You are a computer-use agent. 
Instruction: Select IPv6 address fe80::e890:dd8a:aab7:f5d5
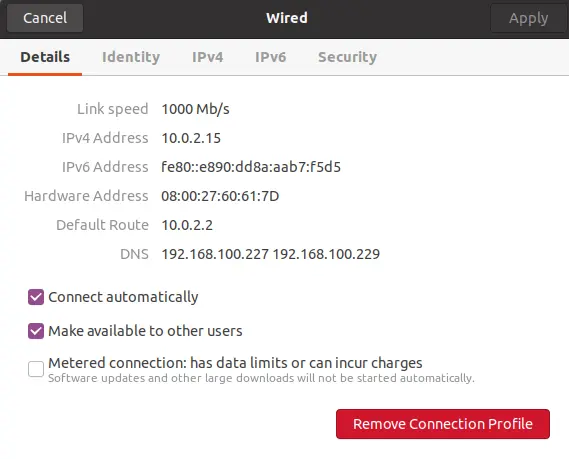(251, 167)
